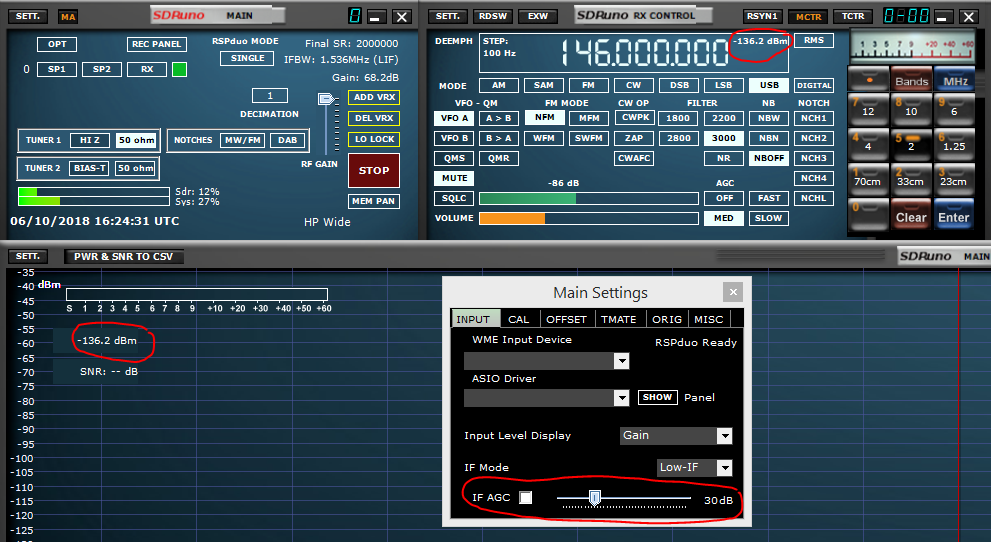The width and height of the screenshot is (991, 542).
Task: Click ADD VRX button
Action: [x=374, y=97]
